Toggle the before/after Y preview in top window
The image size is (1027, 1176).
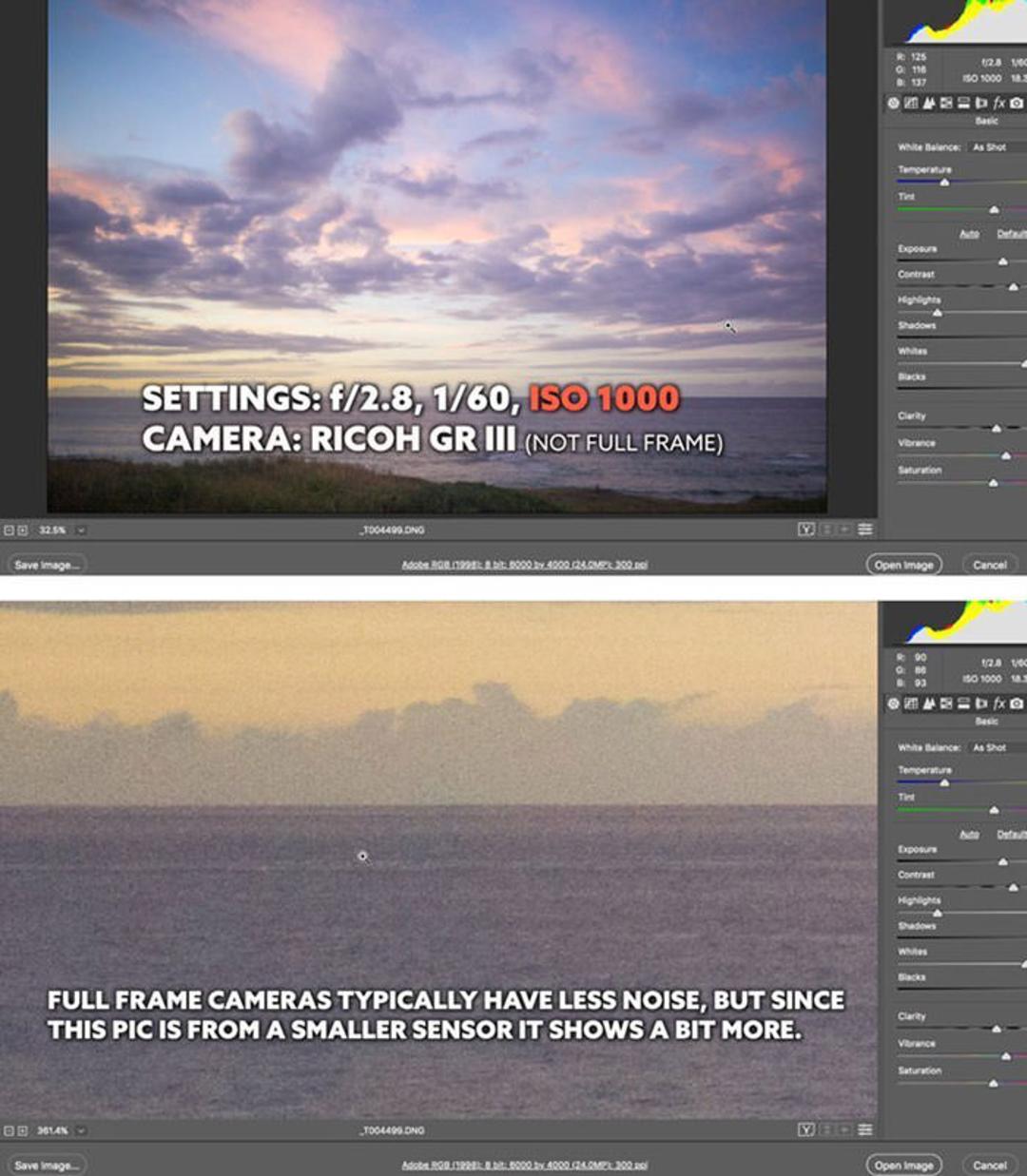(805, 529)
